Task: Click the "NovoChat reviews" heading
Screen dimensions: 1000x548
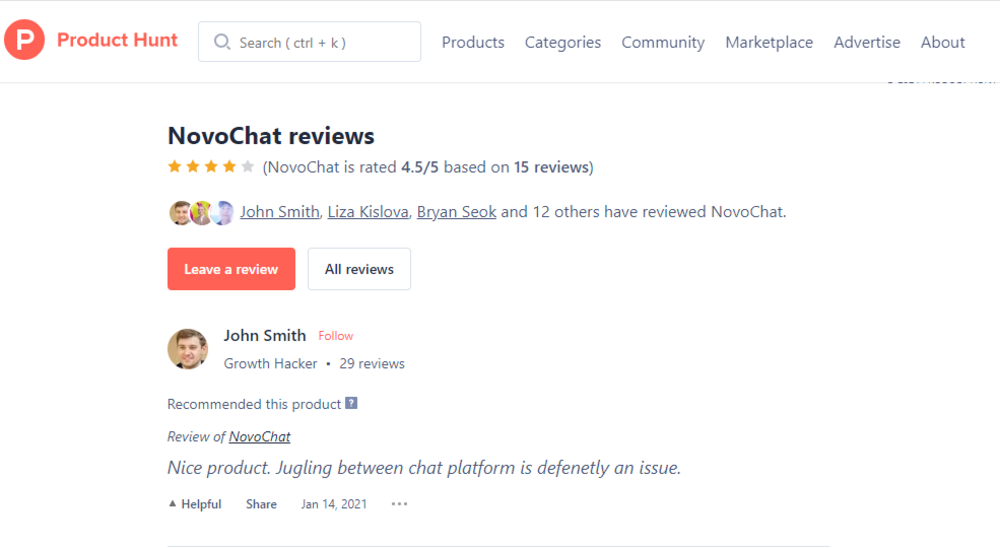Action: (x=271, y=136)
